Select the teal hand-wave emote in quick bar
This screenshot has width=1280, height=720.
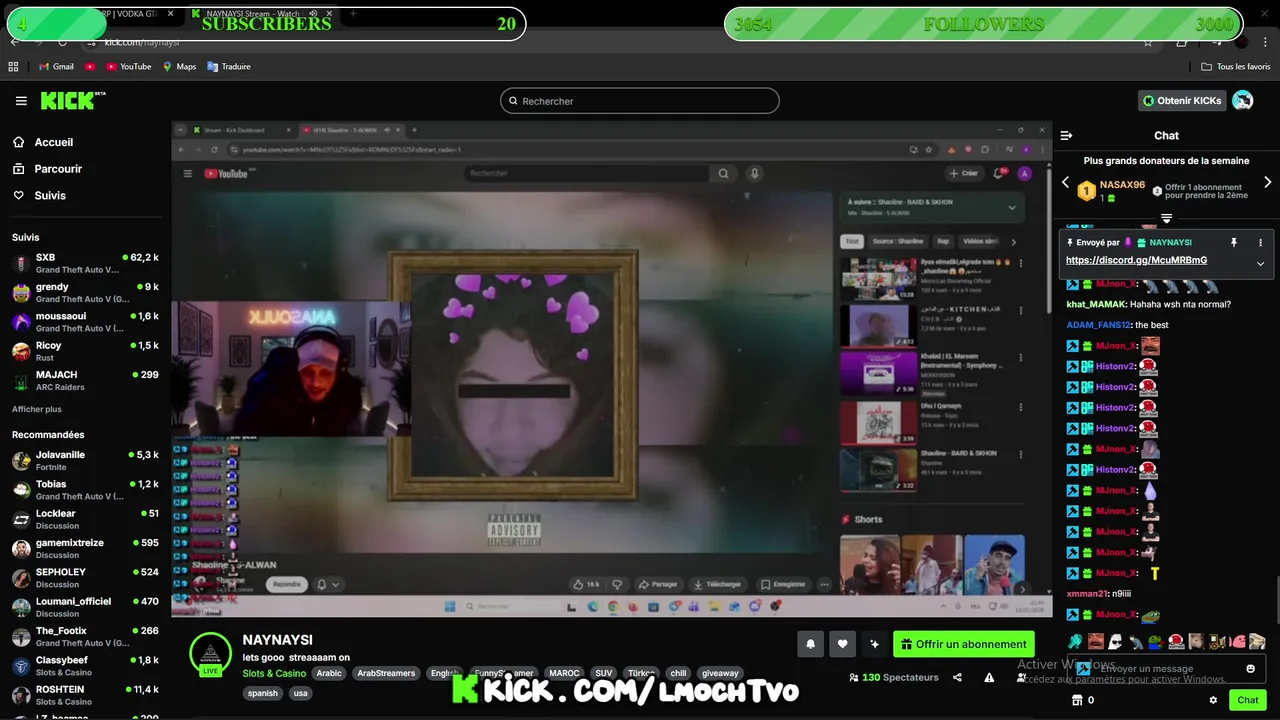pyautogui.click(x=1075, y=641)
